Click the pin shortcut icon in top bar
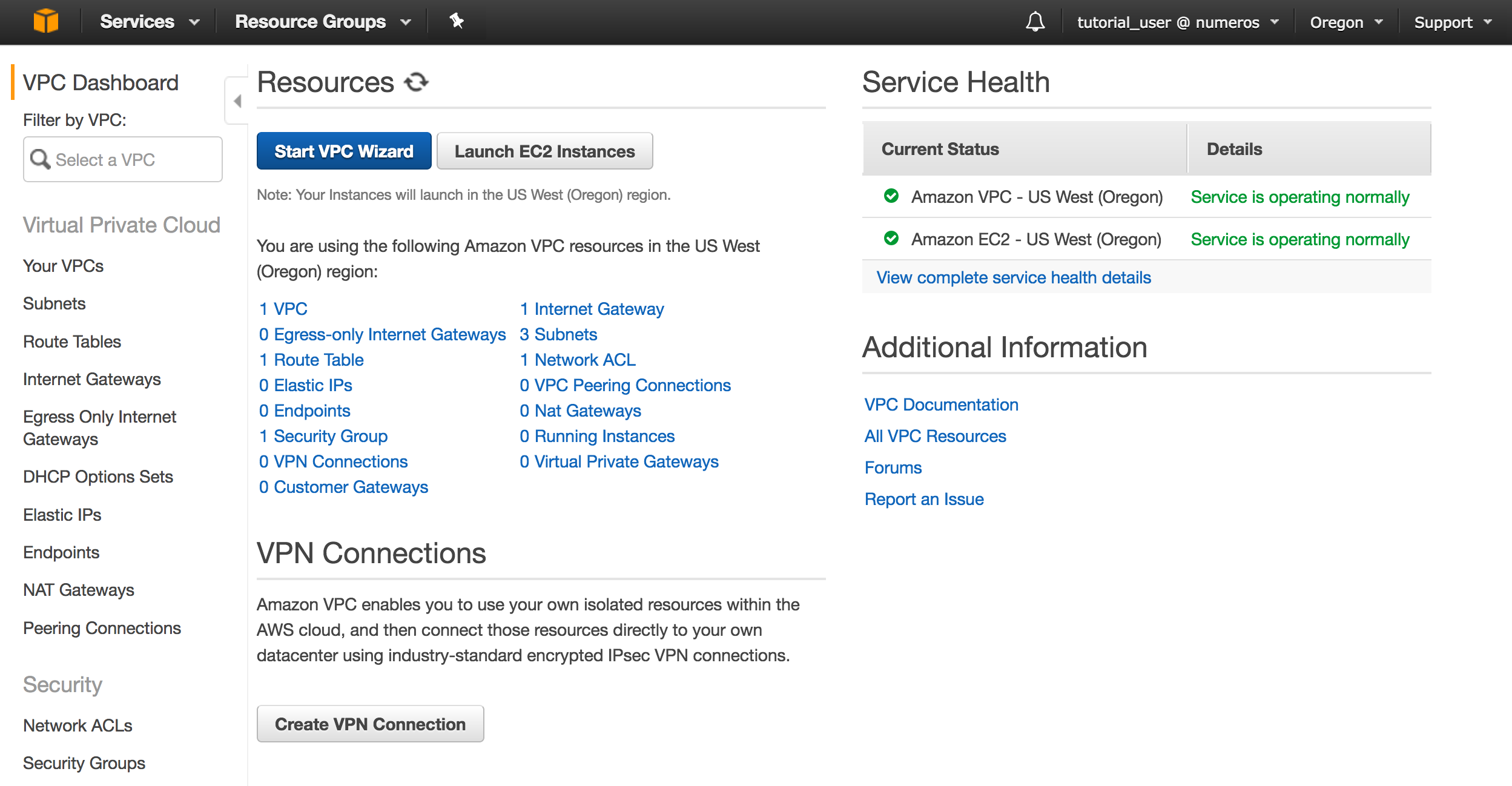This screenshot has width=1512, height=786. click(457, 21)
